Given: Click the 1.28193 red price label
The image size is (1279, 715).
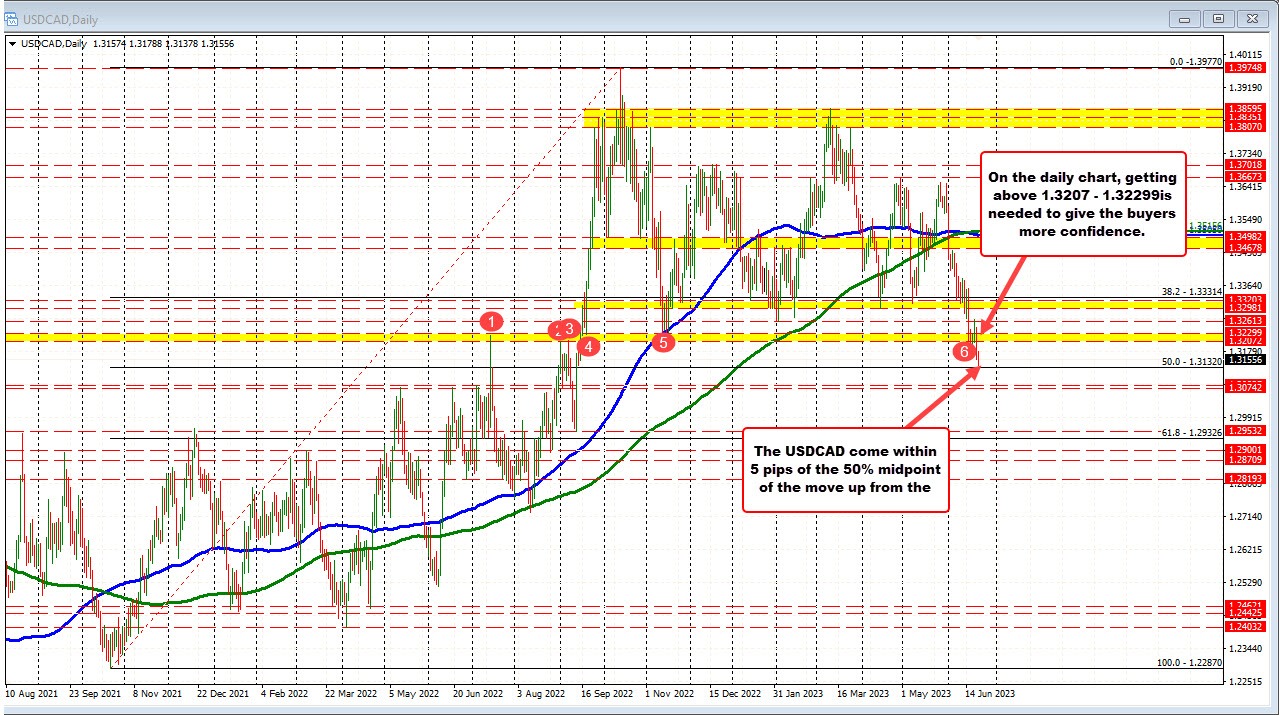Looking at the screenshot, I should [1248, 478].
